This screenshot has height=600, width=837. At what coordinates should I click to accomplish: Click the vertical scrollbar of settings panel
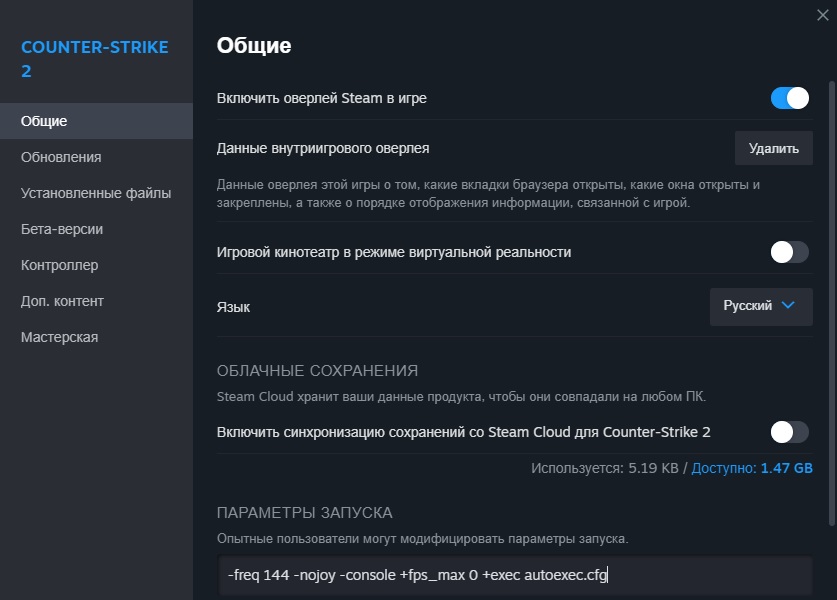click(831, 300)
